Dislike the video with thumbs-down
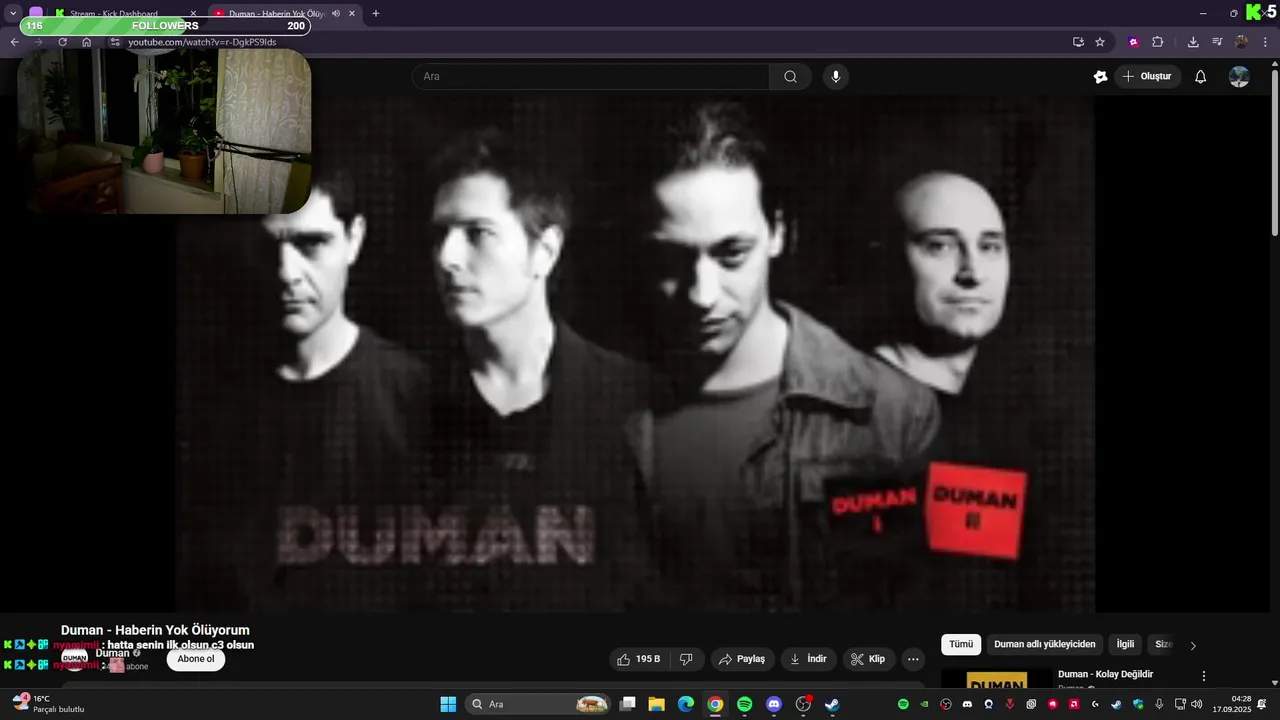 (686, 659)
